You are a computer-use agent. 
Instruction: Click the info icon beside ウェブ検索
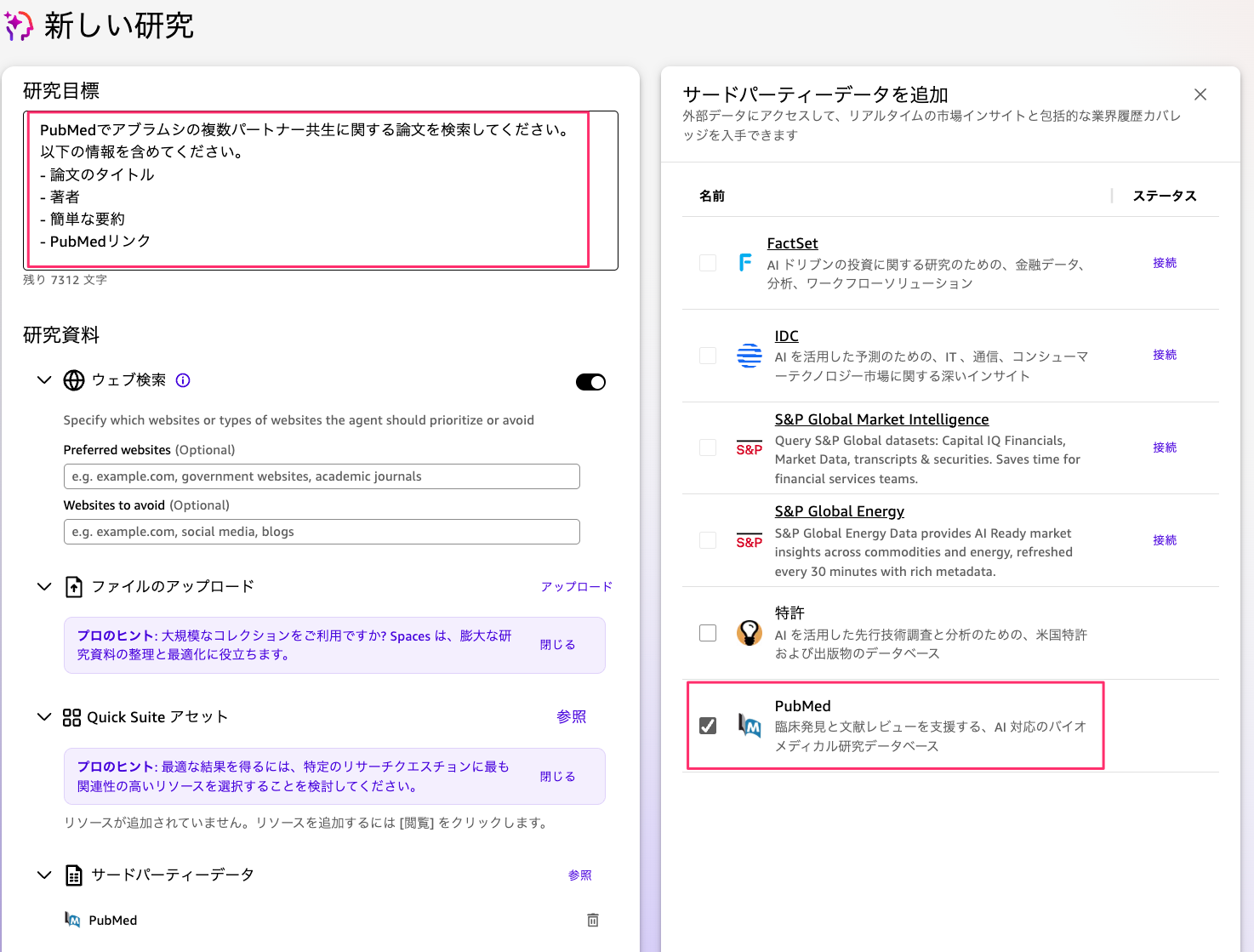183,380
